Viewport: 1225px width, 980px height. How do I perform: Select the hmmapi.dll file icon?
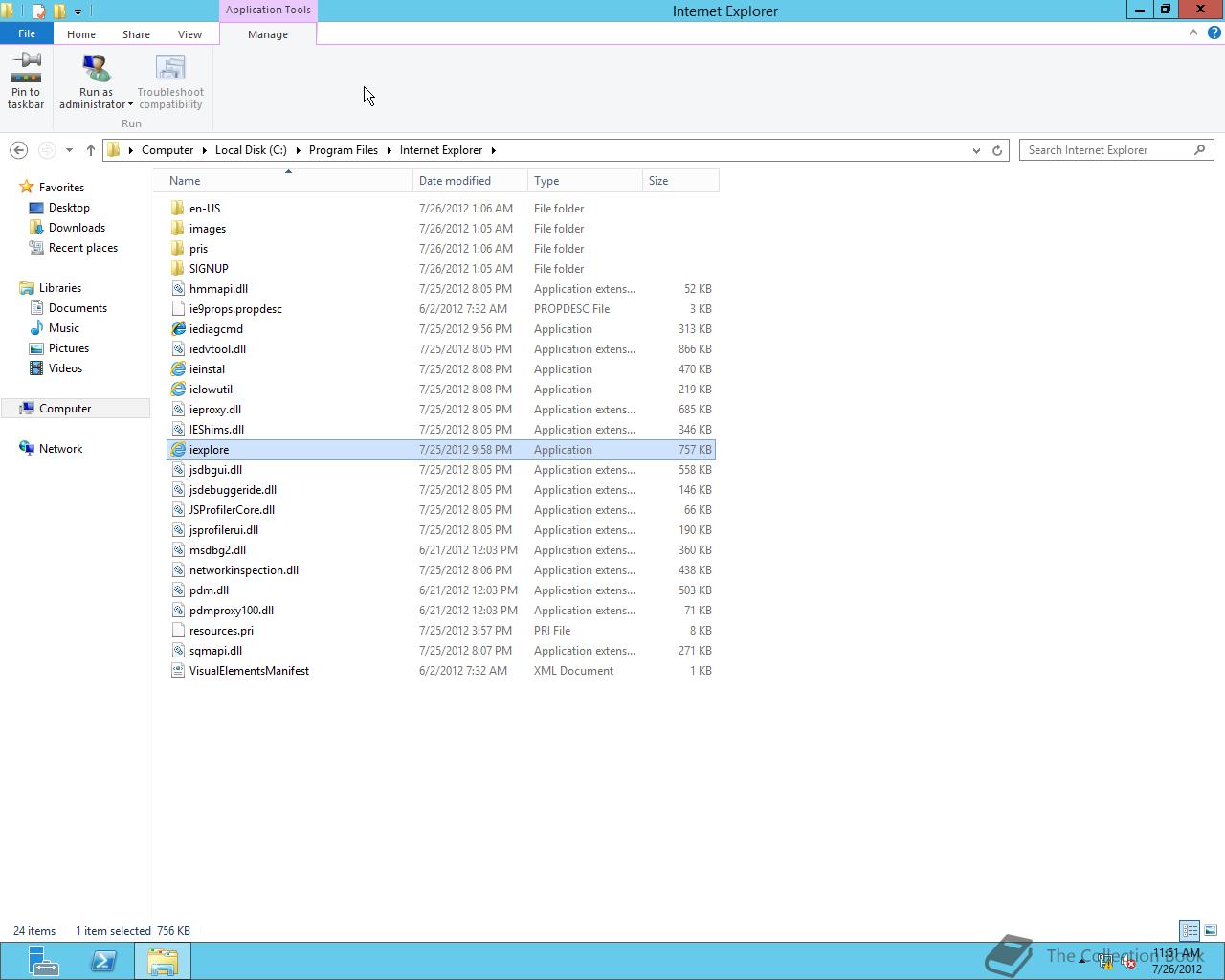[177, 288]
